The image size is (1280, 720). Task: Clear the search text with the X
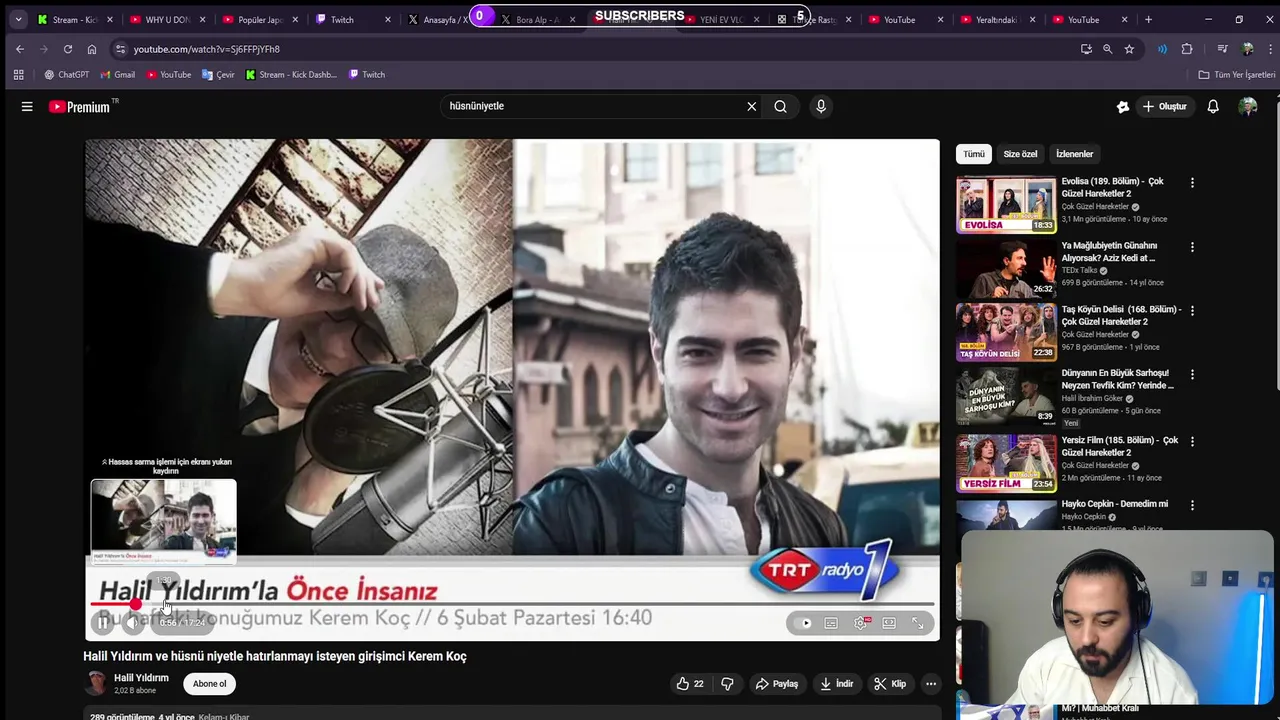(752, 106)
